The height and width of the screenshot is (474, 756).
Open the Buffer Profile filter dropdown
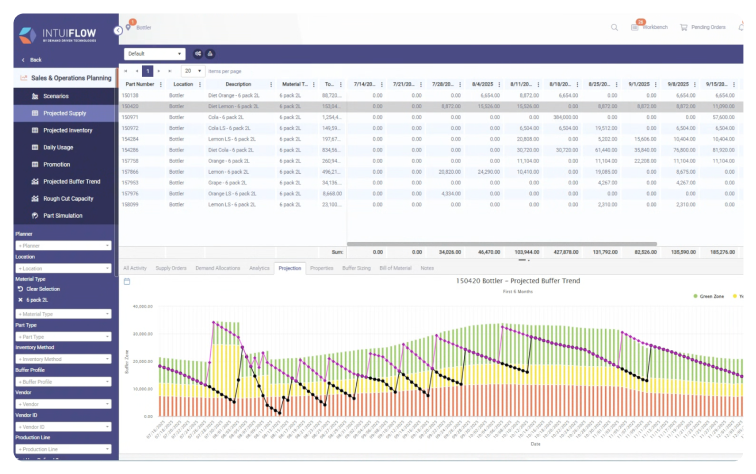pyautogui.click(x=63, y=381)
